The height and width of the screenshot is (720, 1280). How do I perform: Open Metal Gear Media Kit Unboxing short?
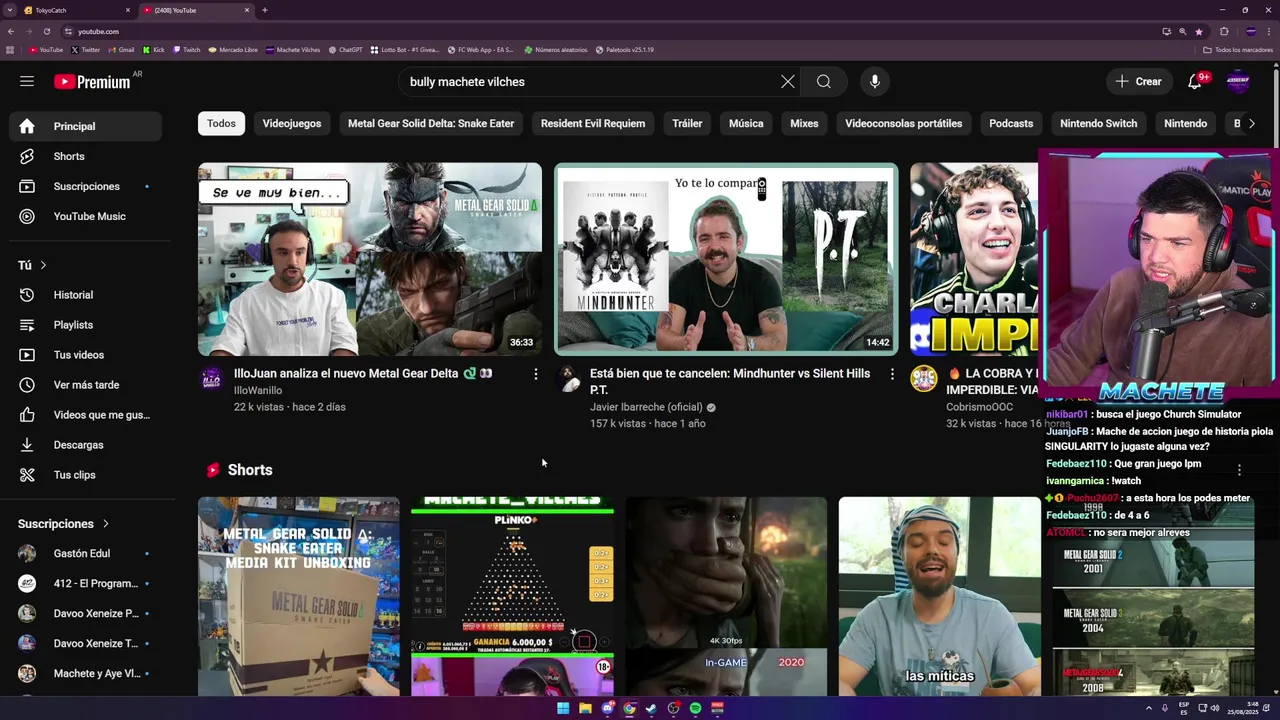pyautogui.click(x=298, y=596)
